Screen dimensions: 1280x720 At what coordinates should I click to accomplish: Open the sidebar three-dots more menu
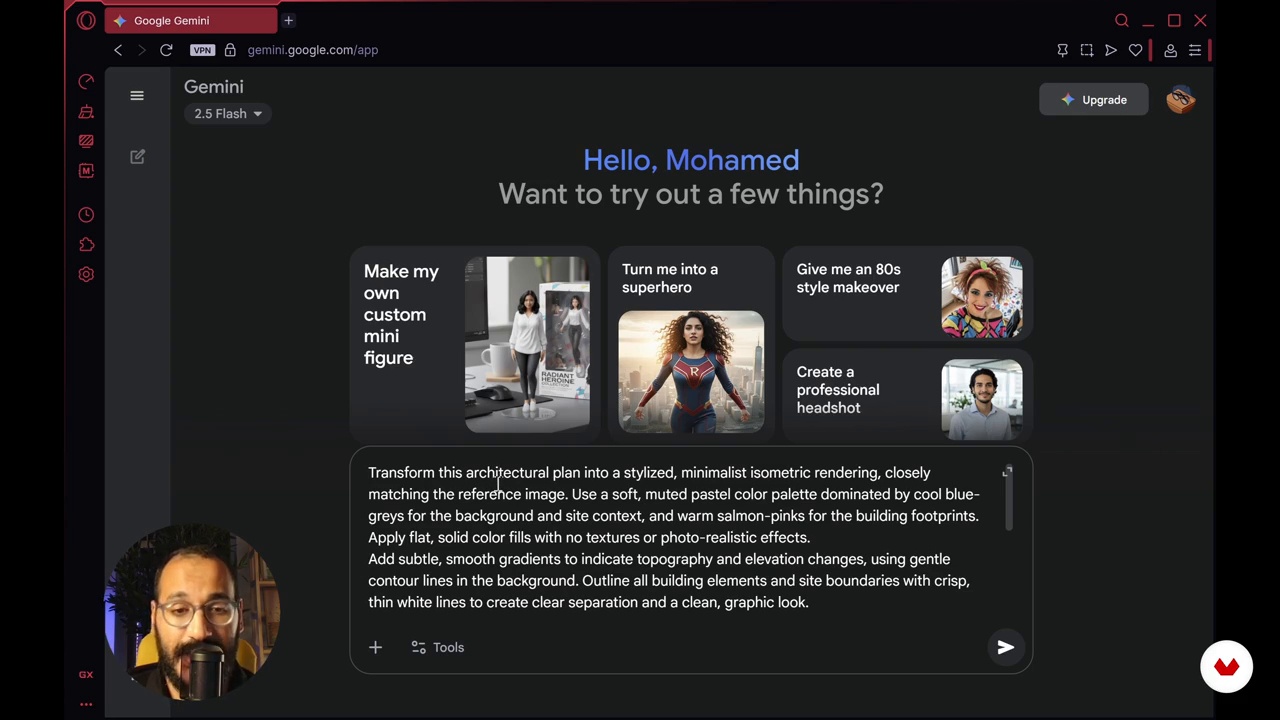click(86, 704)
